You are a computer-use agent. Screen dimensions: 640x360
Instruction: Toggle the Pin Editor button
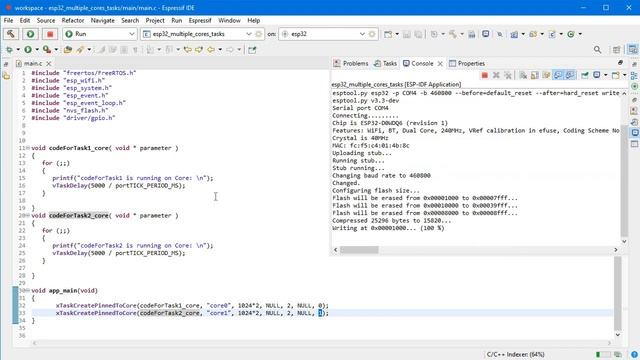click(252, 50)
